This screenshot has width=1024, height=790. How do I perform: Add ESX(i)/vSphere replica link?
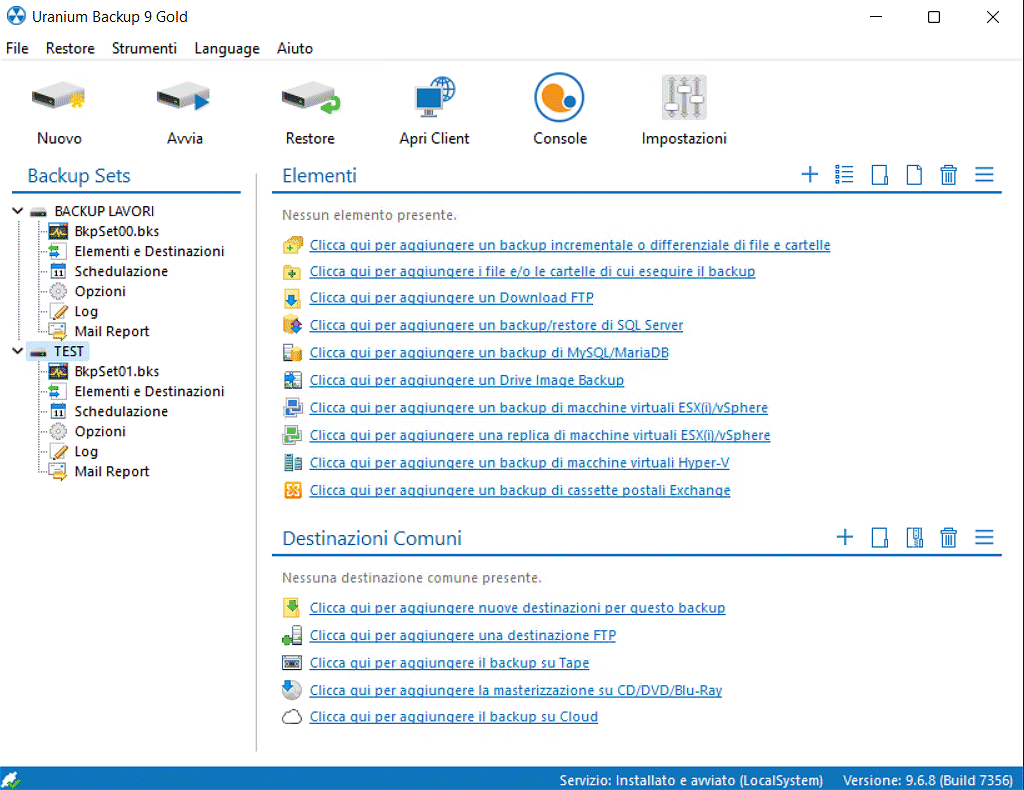click(540, 435)
